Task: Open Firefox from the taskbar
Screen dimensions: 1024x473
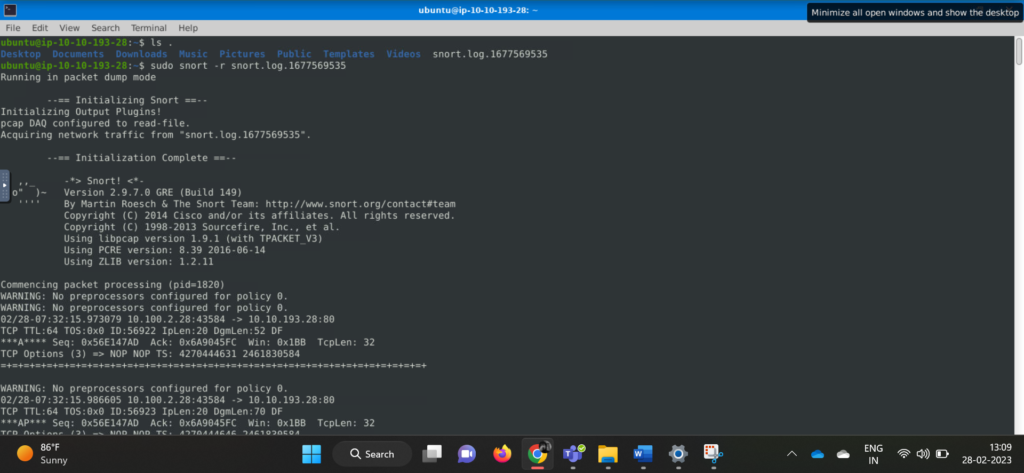Action: (501, 454)
